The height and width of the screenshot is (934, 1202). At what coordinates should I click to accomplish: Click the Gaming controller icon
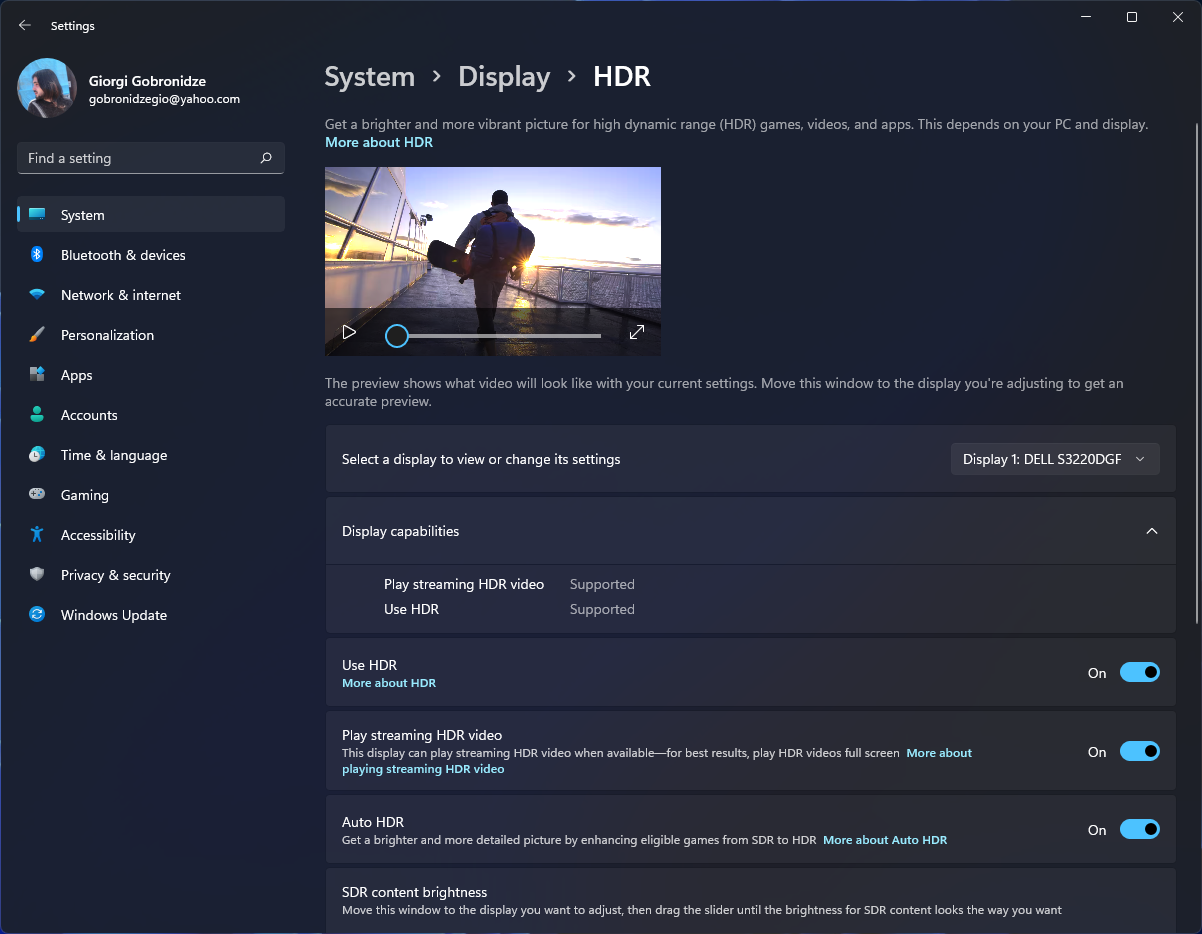pyautogui.click(x=37, y=495)
